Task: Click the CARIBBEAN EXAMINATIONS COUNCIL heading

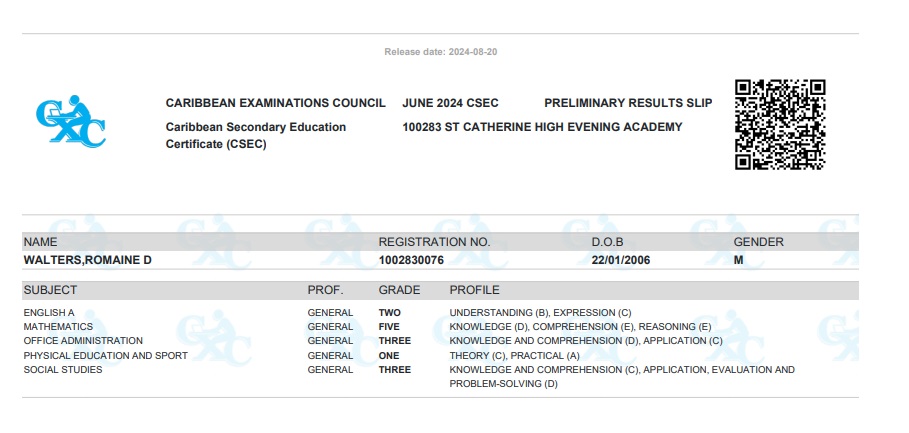Action: point(275,103)
